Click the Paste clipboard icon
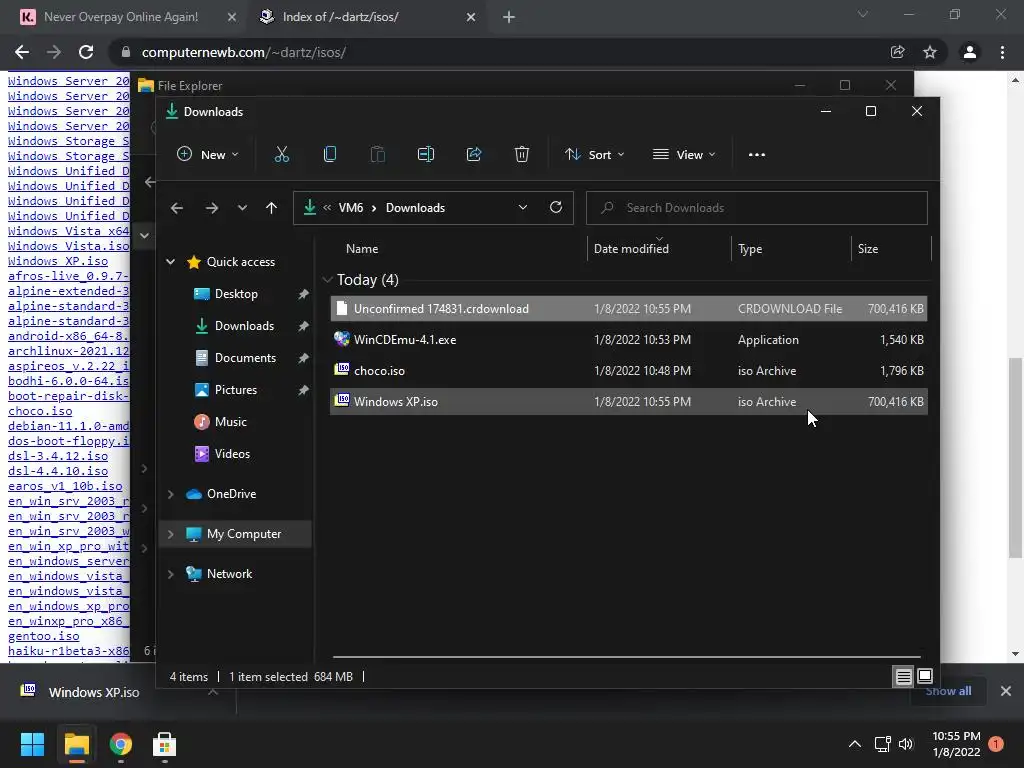The image size is (1024, 768). (377, 155)
